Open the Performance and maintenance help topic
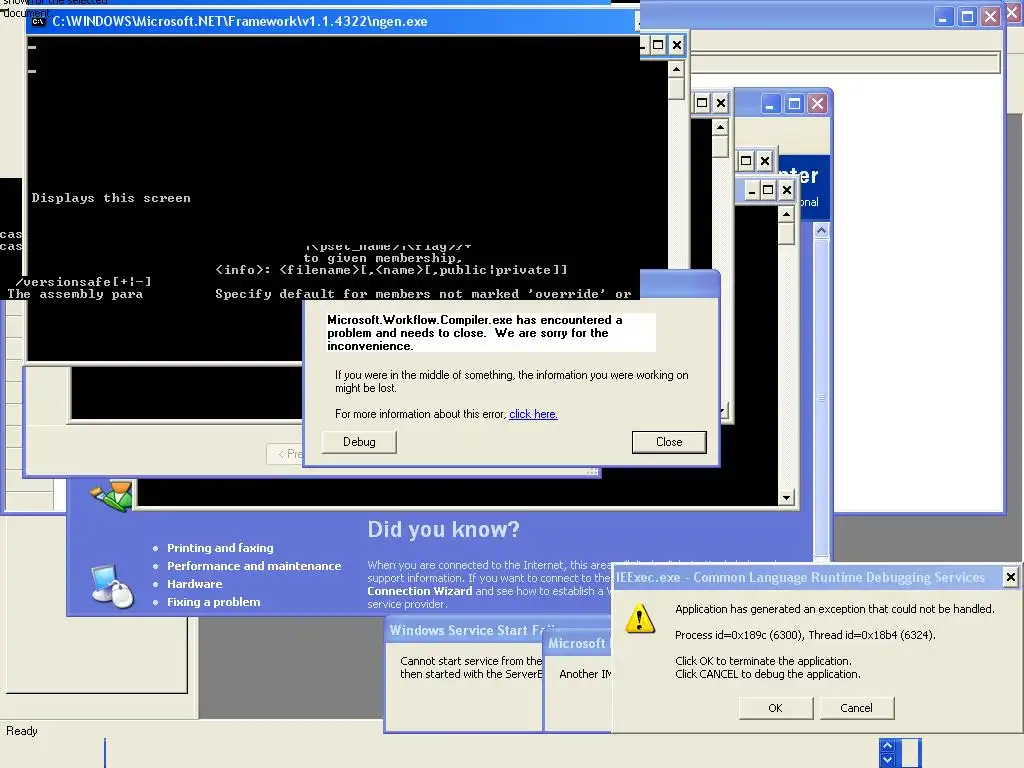 tap(254, 566)
